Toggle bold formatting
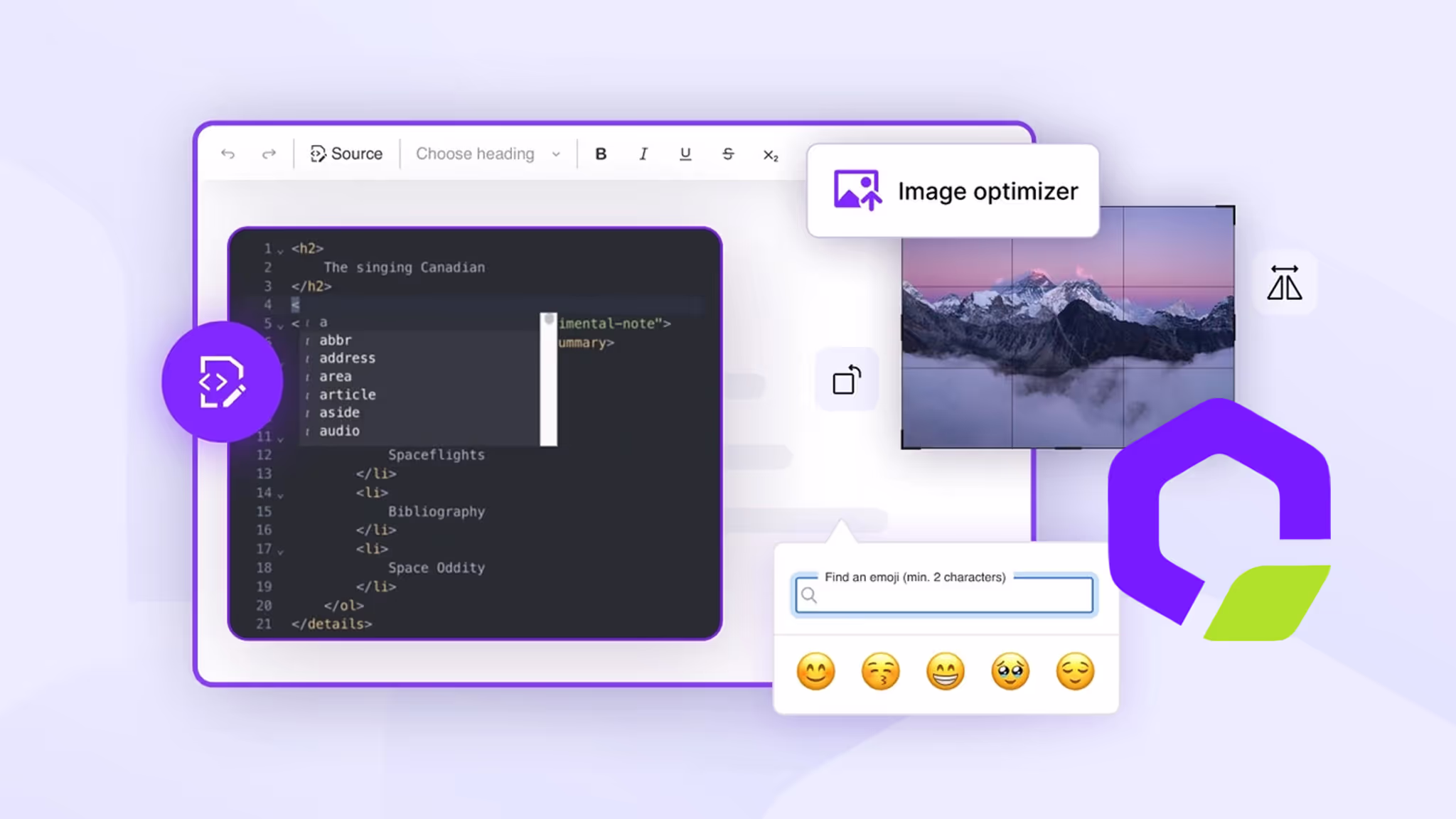Screen dimensions: 1456x819 pos(601,154)
